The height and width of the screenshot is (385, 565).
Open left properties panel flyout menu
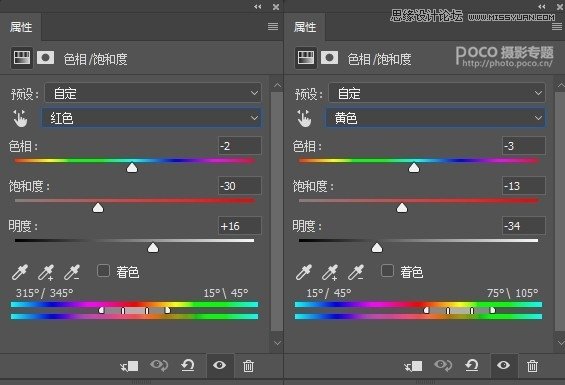273,27
